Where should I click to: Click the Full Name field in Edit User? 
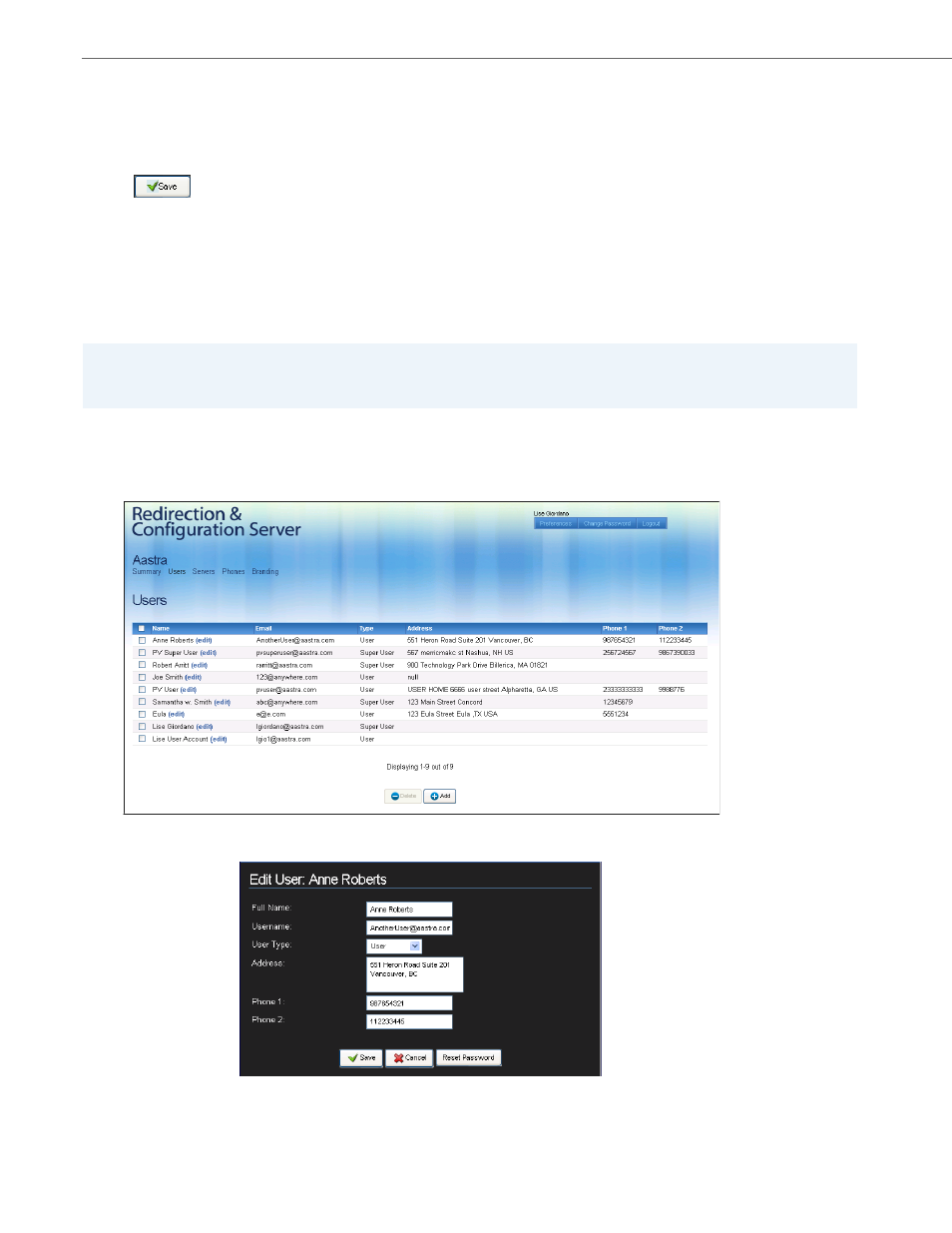409,910
